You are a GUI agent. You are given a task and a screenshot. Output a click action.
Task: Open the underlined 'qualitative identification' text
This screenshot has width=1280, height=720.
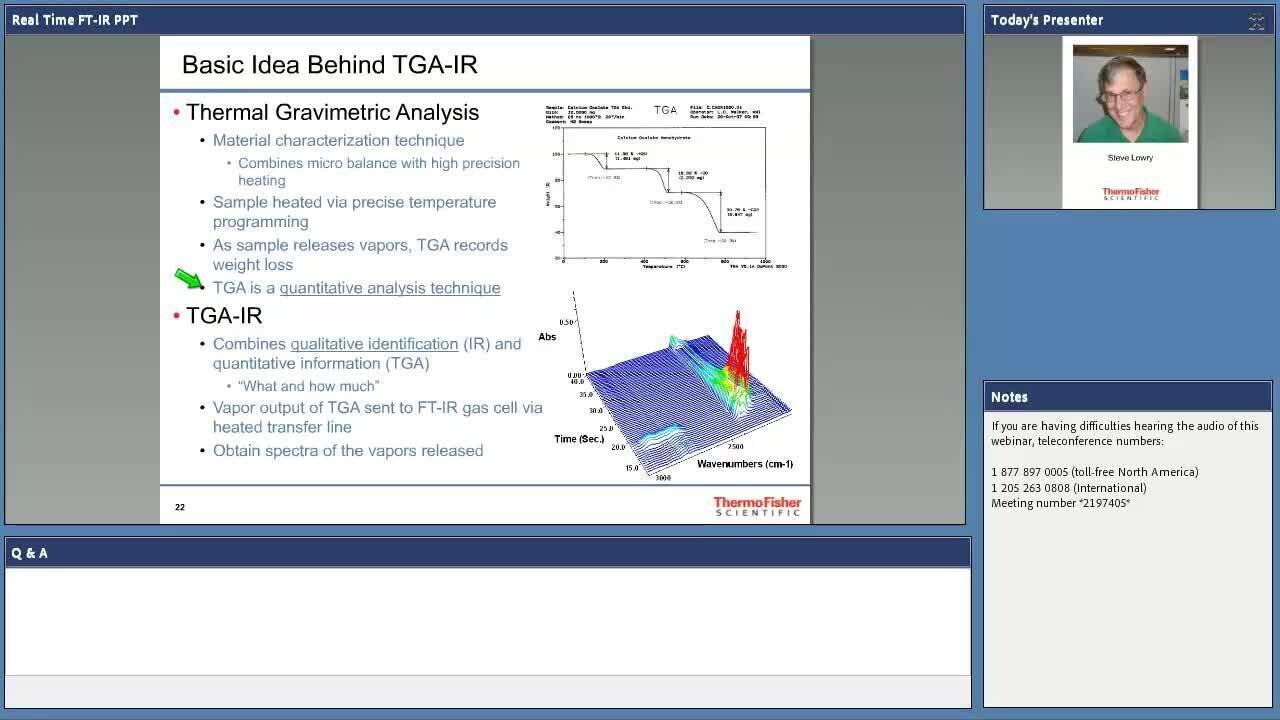(374, 344)
